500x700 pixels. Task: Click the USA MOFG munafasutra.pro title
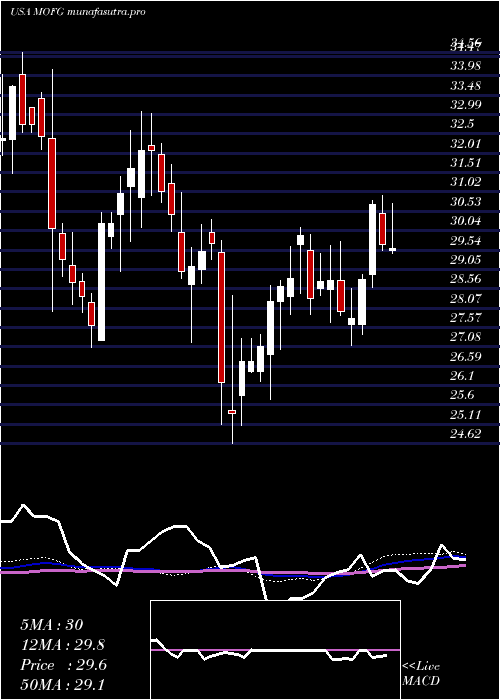click(77, 12)
